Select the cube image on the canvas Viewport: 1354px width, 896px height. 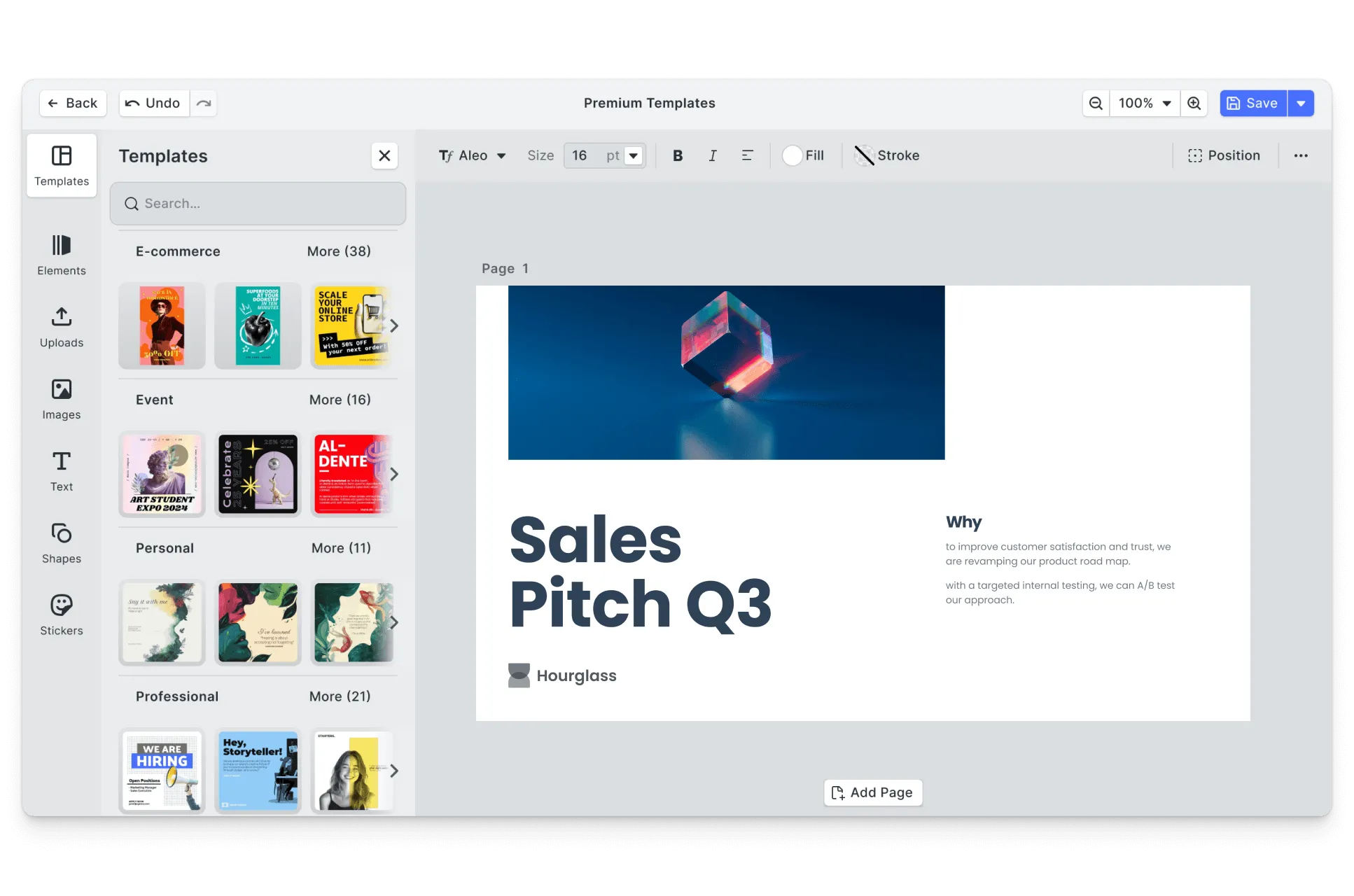click(x=726, y=372)
